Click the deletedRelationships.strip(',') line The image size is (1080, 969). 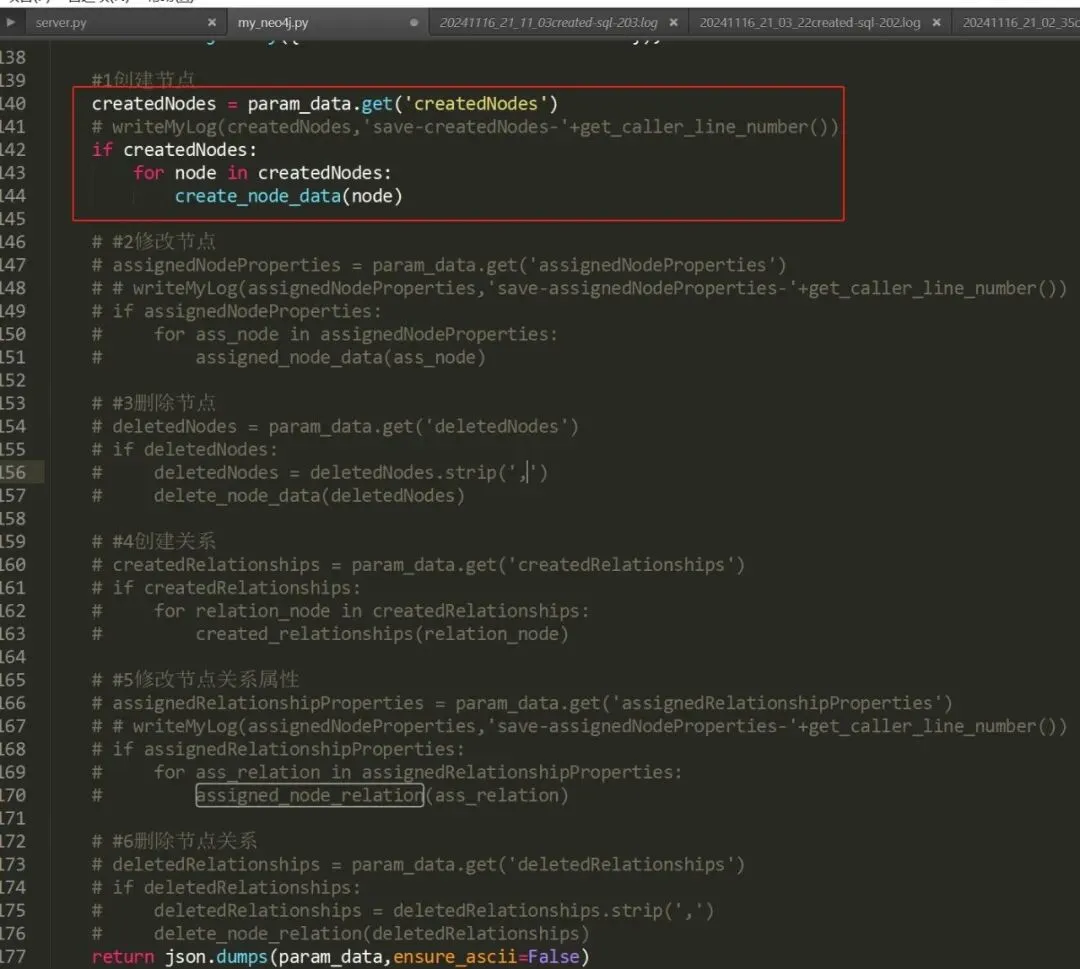403,911
